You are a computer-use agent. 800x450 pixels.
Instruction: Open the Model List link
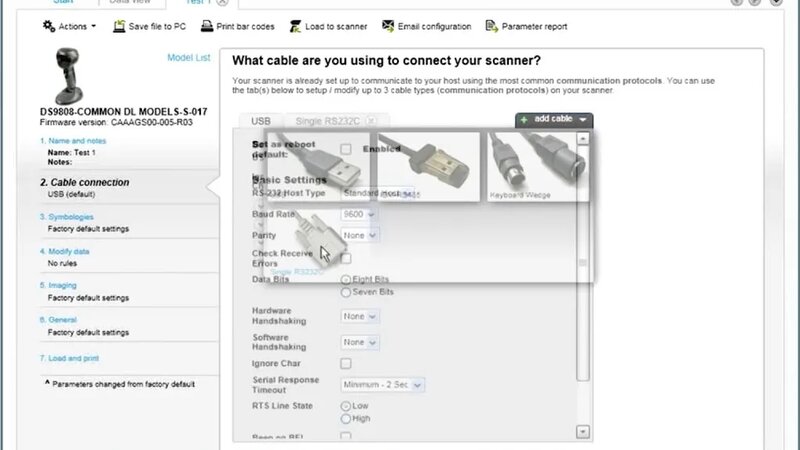pos(188,58)
